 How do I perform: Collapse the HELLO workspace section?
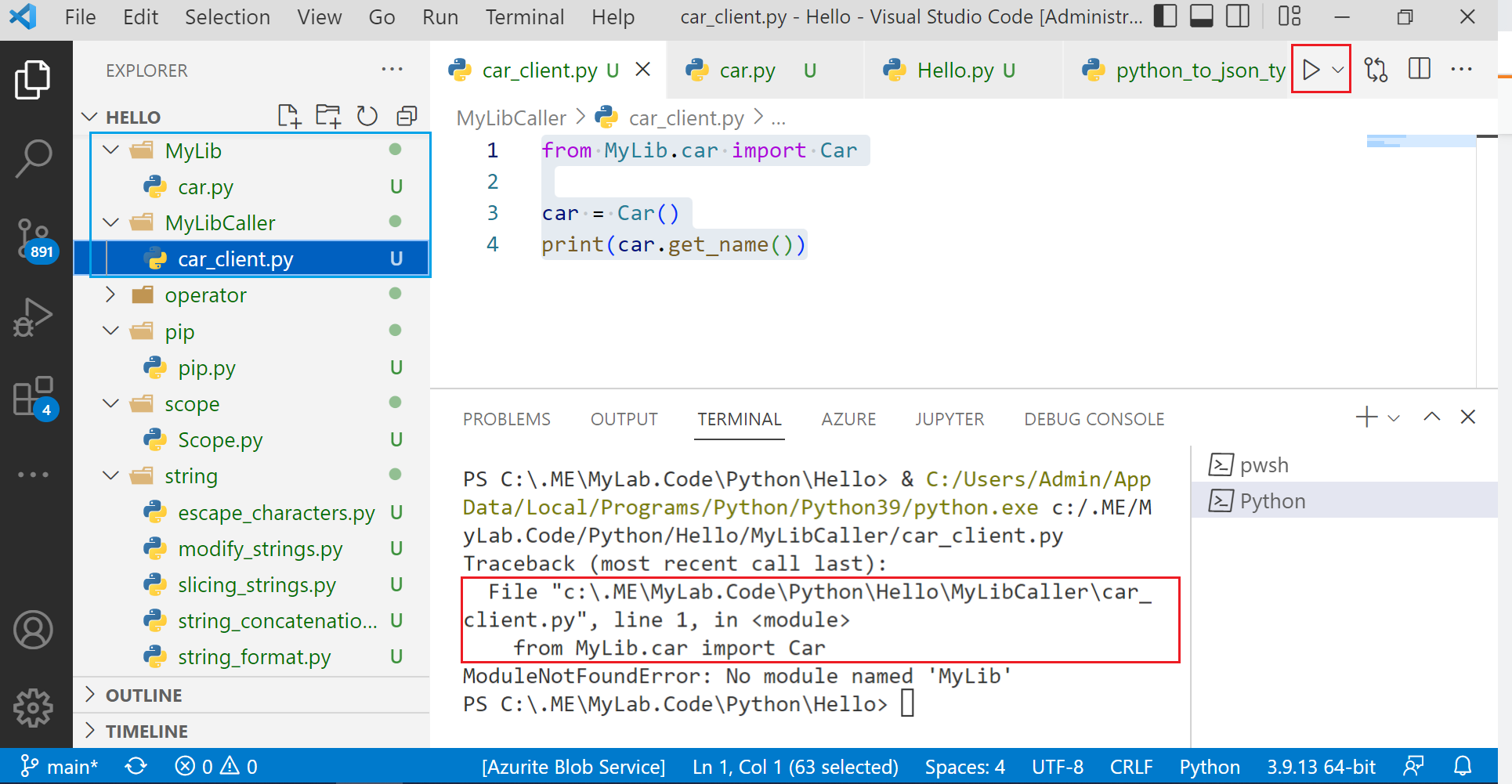tap(89, 117)
